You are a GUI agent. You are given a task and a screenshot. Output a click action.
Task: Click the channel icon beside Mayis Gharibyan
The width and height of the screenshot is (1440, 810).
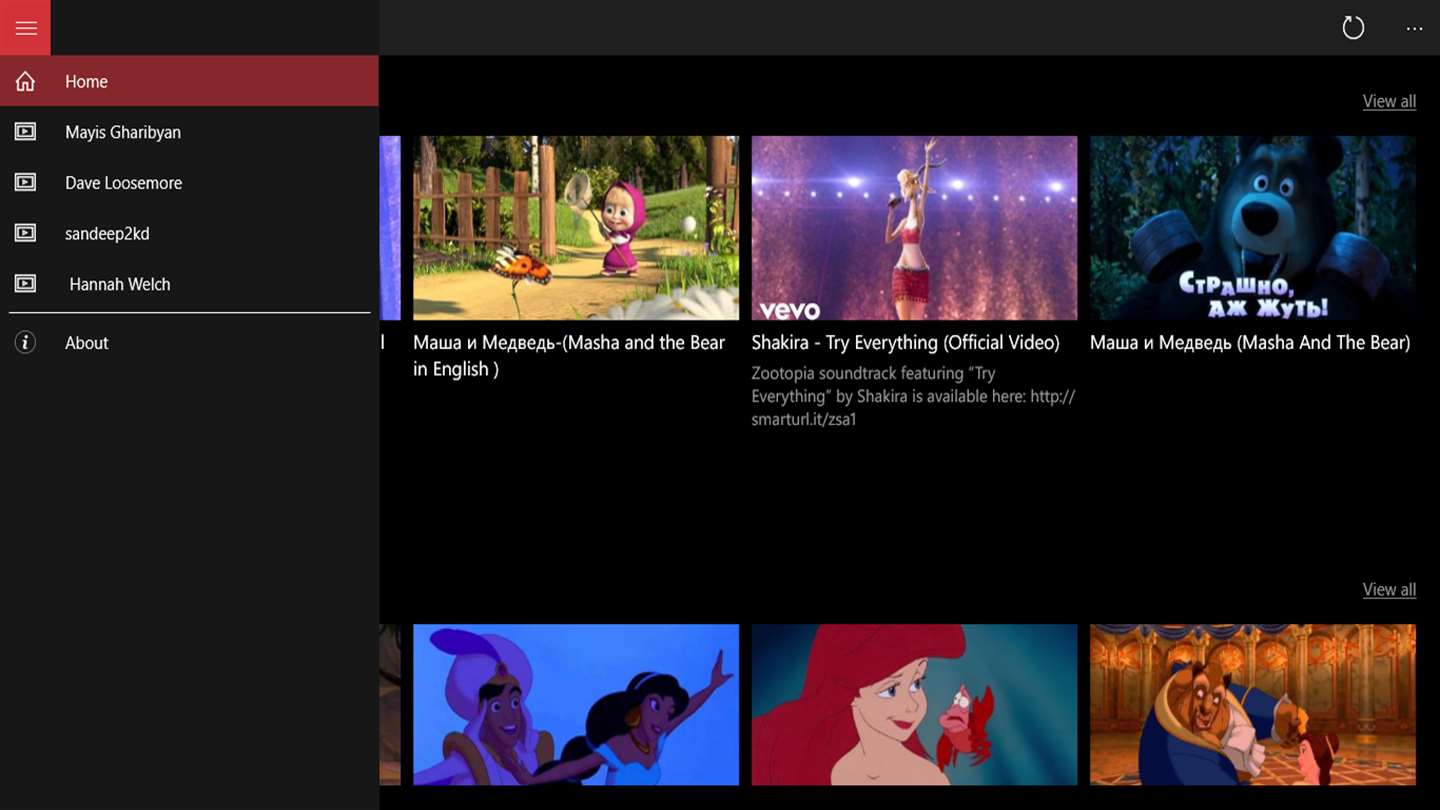click(25, 132)
